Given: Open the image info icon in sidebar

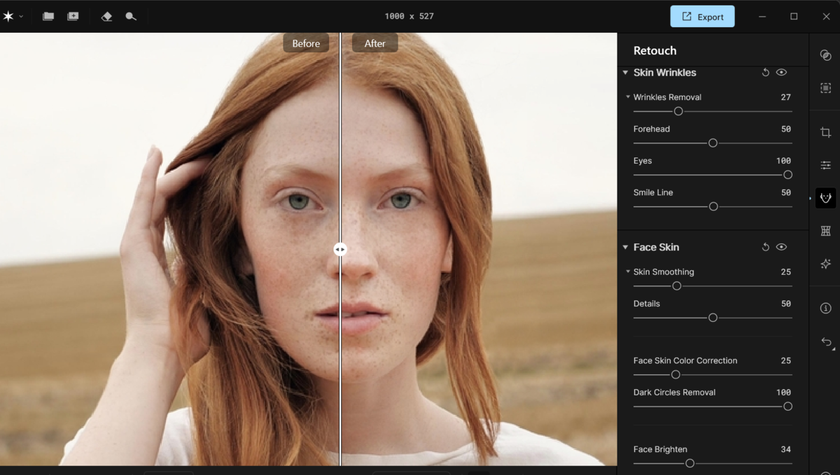Looking at the screenshot, I should [826, 308].
